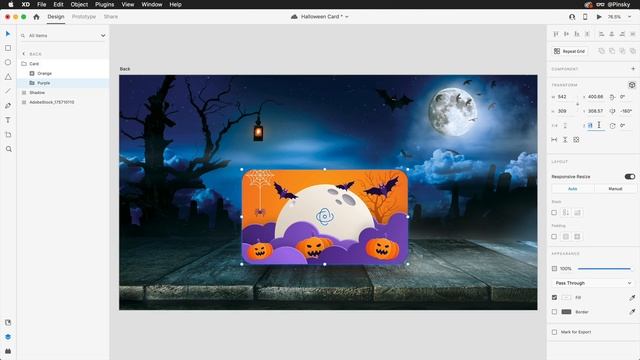Select Manual responsive resize option
This screenshot has height=360, width=640.
[615, 189]
